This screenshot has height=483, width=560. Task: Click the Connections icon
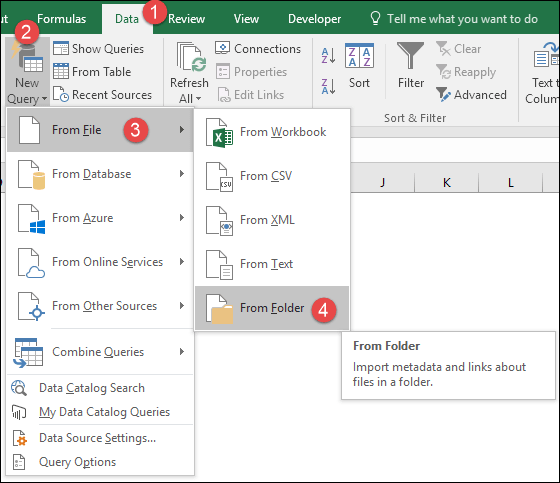(222, 48)
